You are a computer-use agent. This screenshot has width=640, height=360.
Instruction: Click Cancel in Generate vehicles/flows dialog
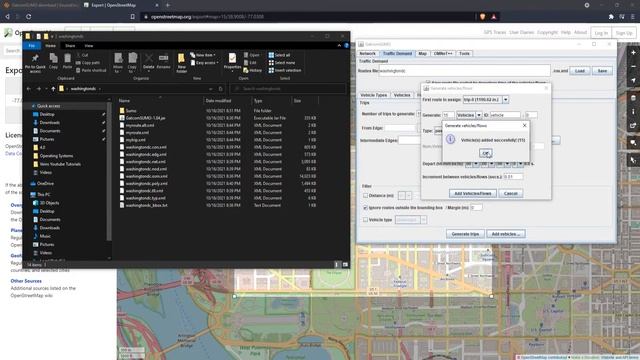click(511, 193)
